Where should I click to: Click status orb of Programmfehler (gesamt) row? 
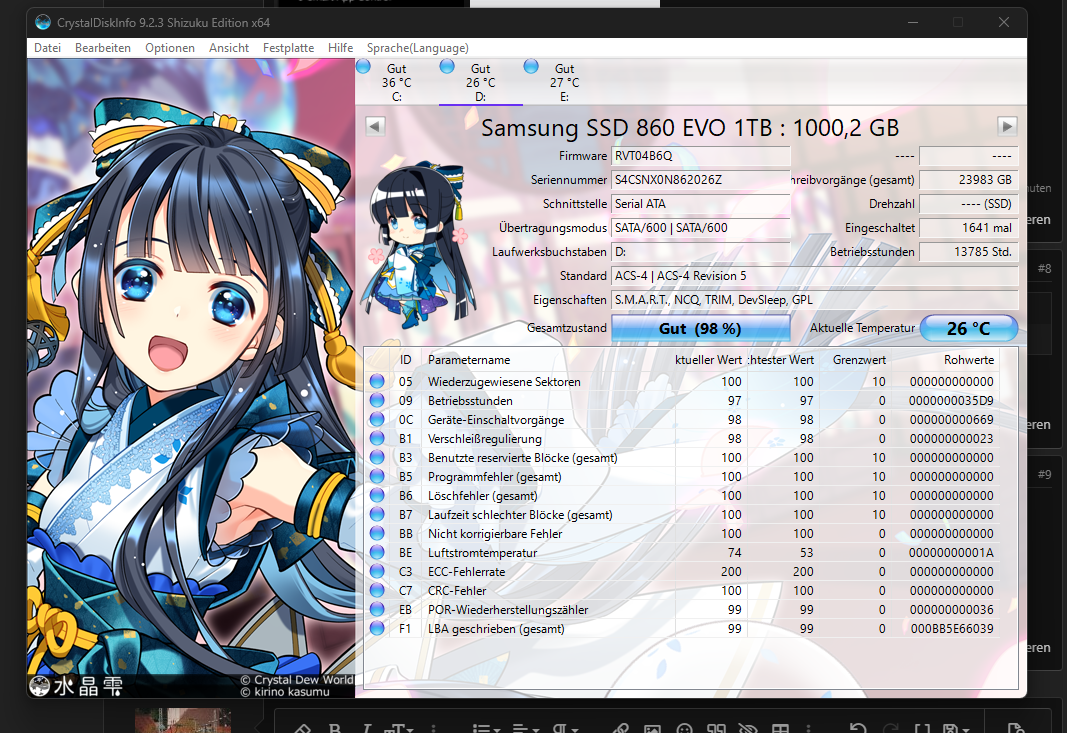[x=377, y=476]
